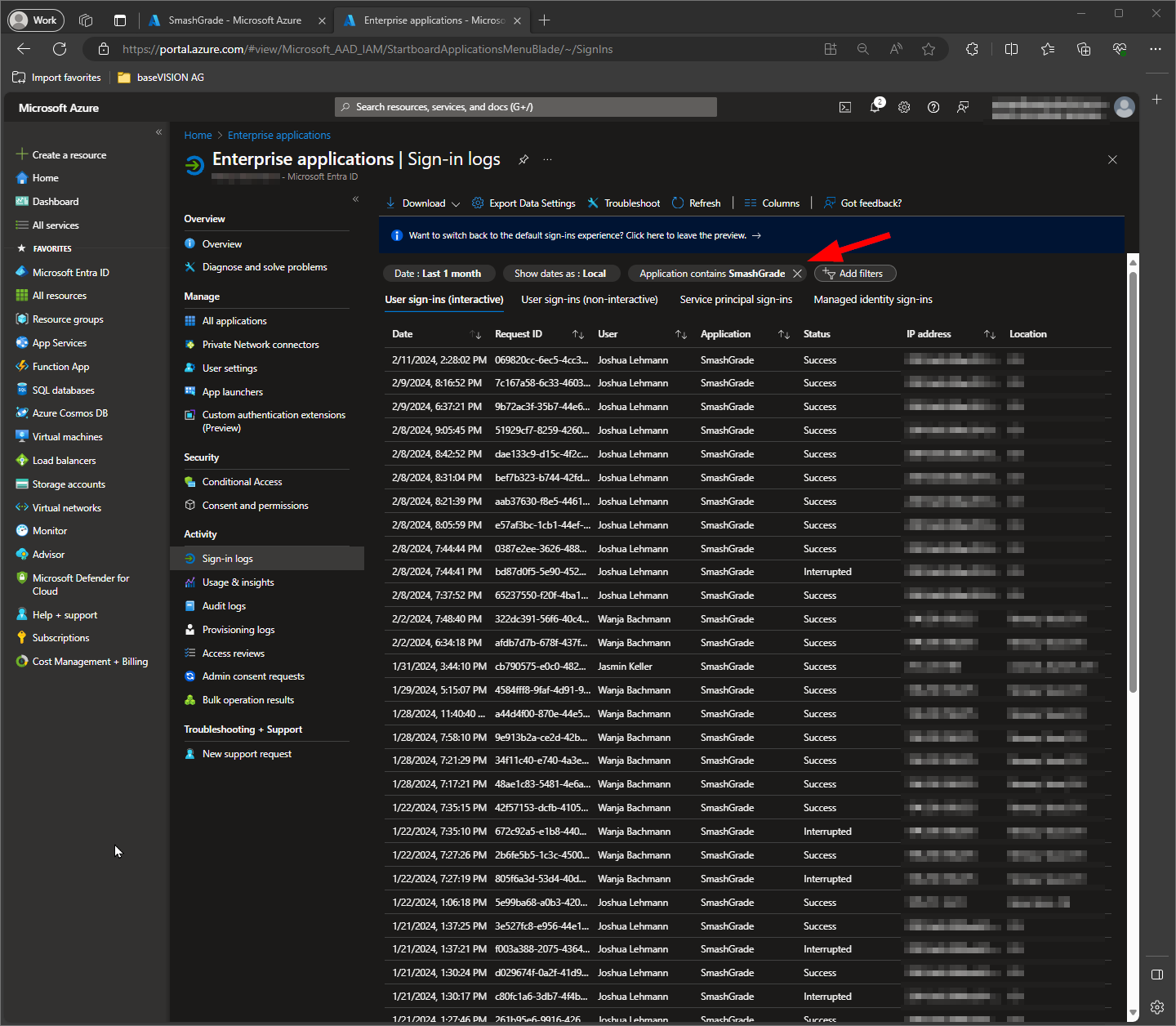
Task: Open baseVISION AG favorites folder
Action: [x=161, y=78]
